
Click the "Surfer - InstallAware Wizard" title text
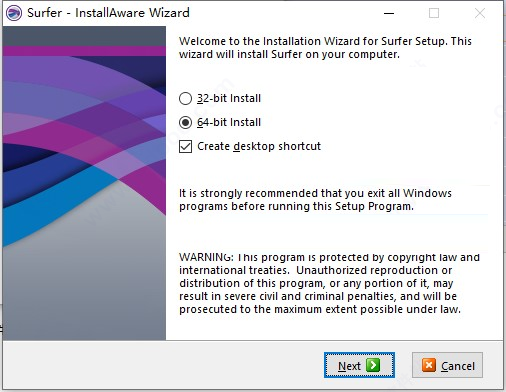click(108, 13)
